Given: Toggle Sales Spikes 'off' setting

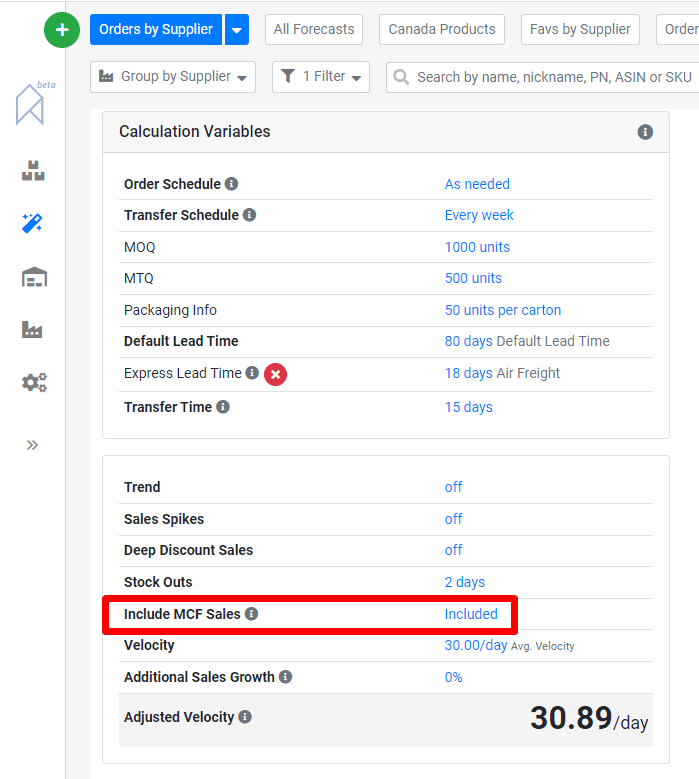Looking at the screenshot, I should (x=453, y=519).
